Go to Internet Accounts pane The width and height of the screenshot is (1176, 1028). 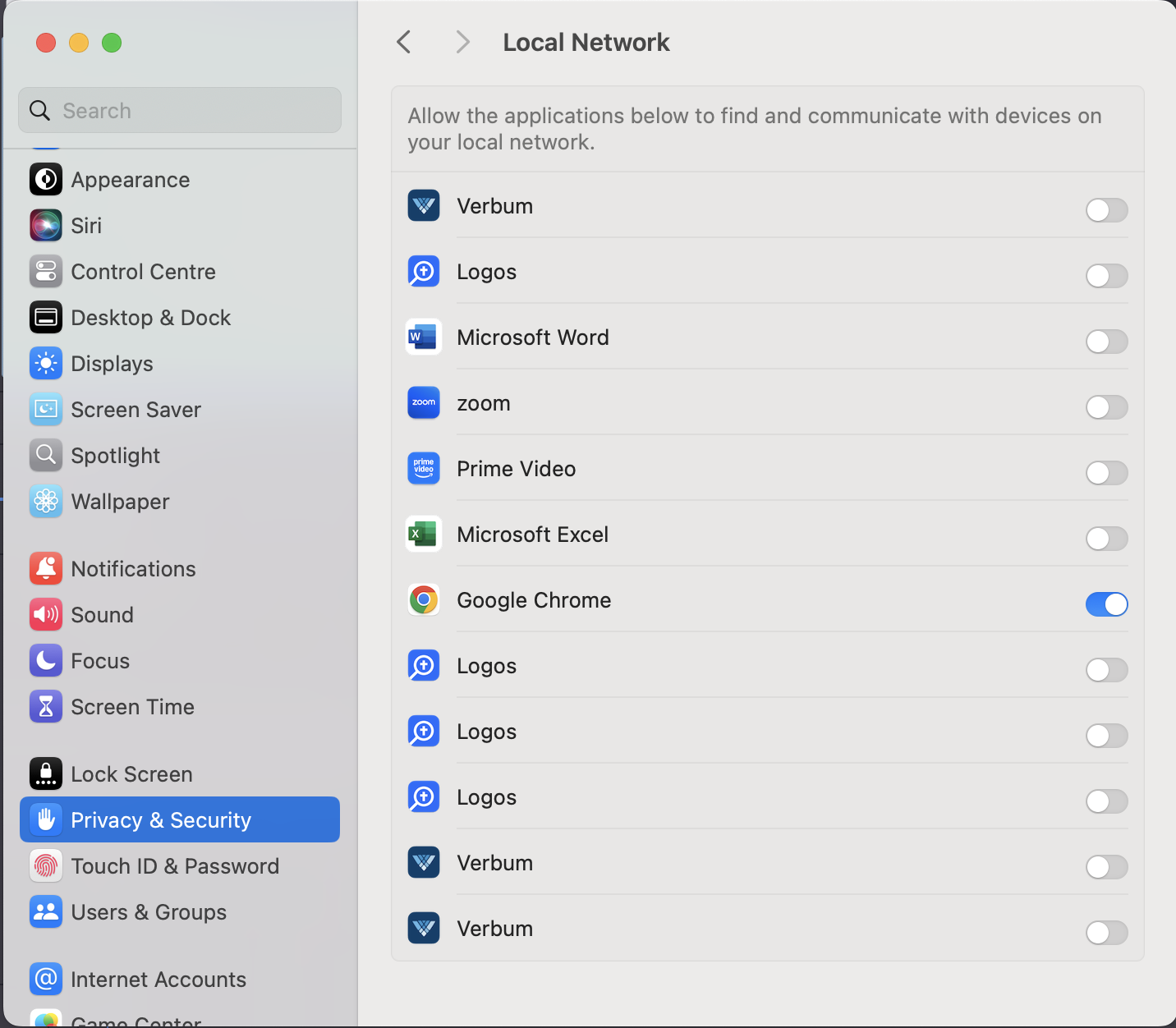[x=180, y=979]
